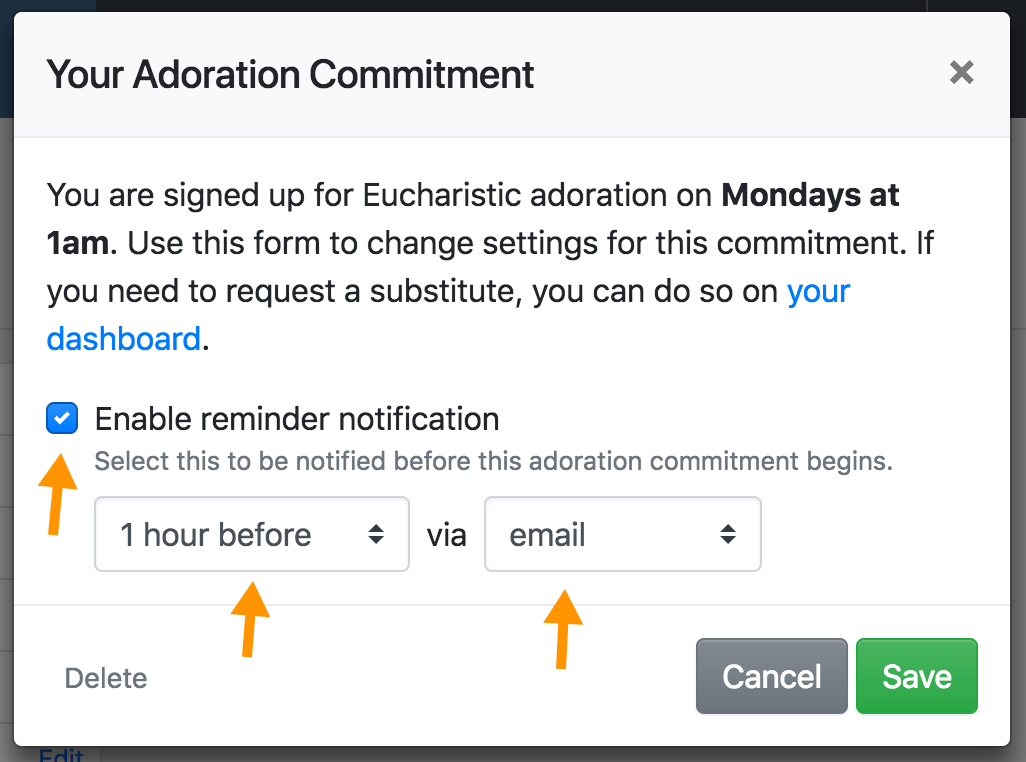
Task: Click the orange arrow under the hour dropdown
Action: click(250, 618)
